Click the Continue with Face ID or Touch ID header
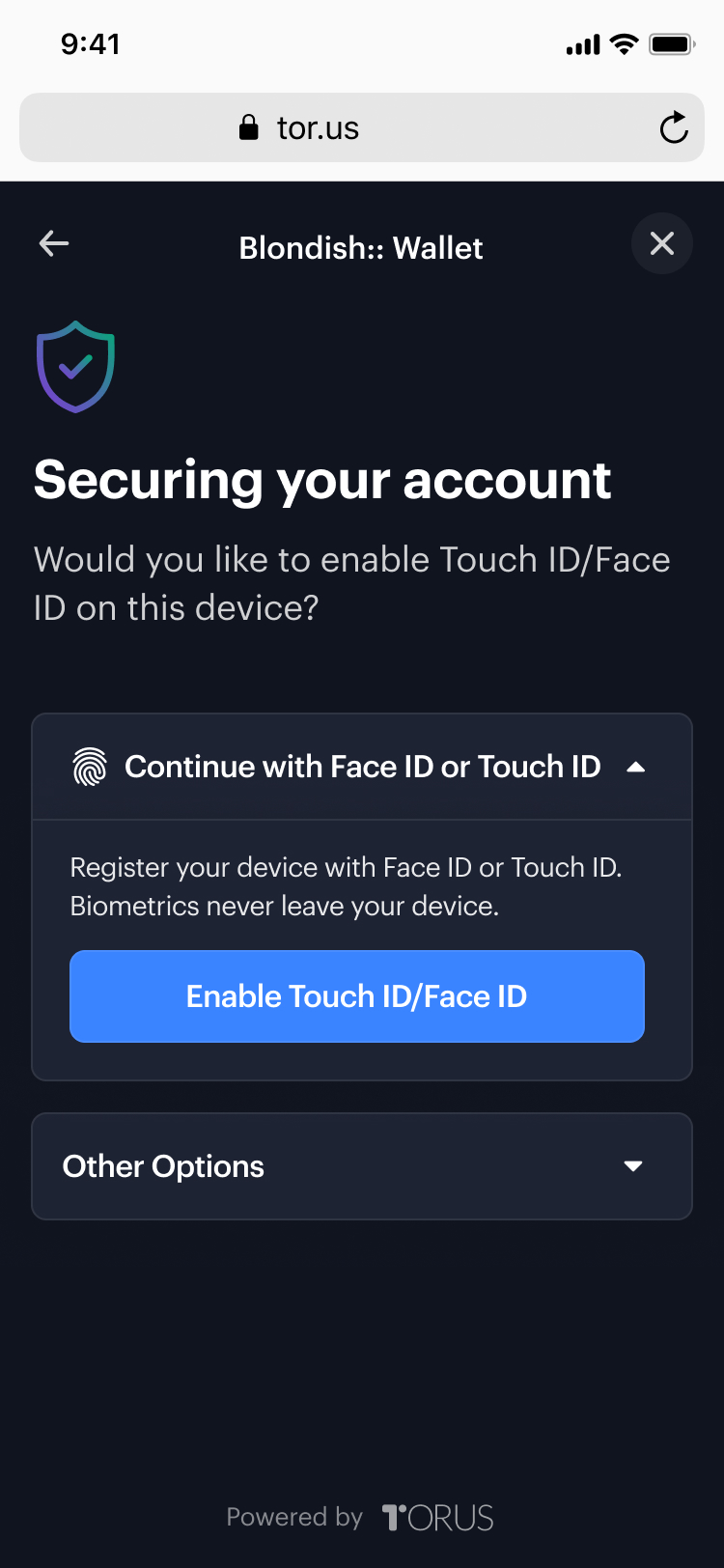Viewport: 724px width, 1568px height. tap(362, 767)
